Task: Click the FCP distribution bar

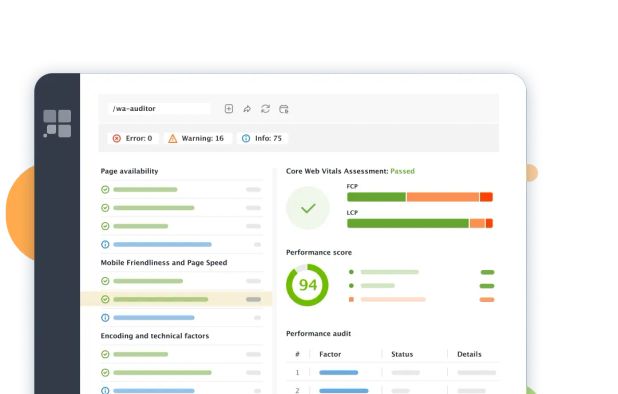Action: click(420, 197)
